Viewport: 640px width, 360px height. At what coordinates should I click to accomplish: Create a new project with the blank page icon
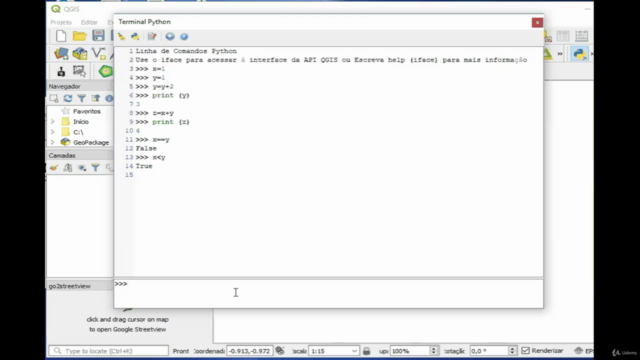point(61,36)
